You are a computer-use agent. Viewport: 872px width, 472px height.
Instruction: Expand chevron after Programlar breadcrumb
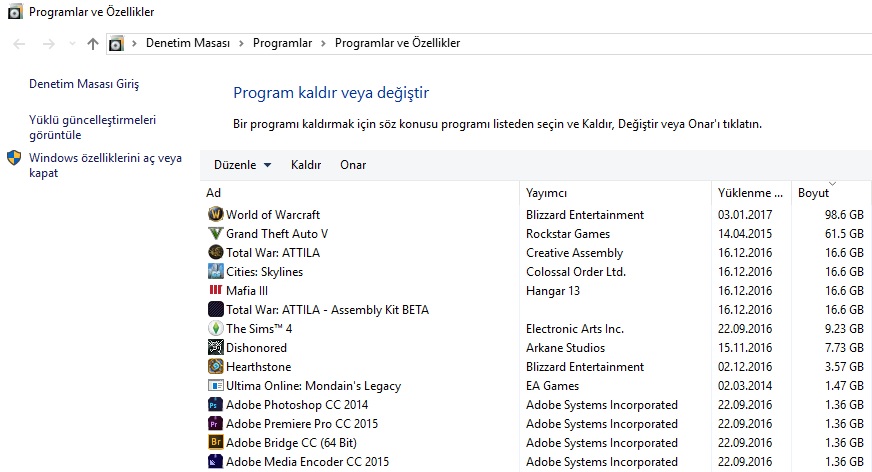(x=323, y=43)
